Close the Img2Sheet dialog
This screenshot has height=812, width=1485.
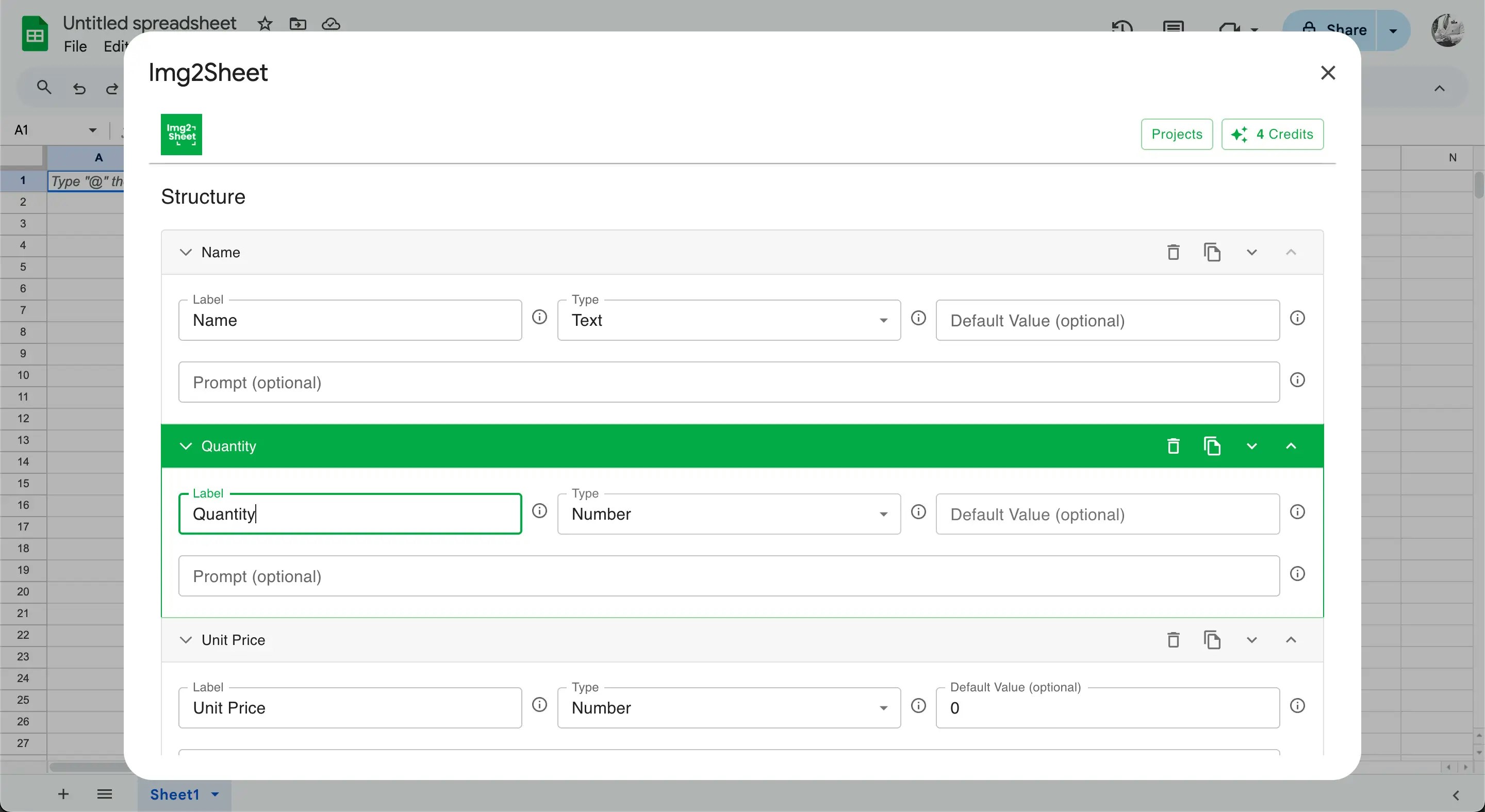point(1328,73)
